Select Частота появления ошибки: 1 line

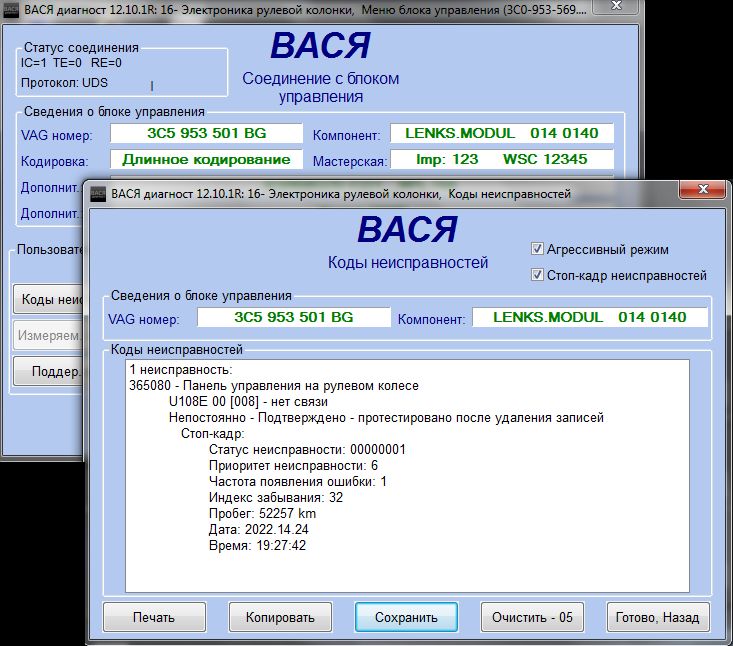click(298, 481)
